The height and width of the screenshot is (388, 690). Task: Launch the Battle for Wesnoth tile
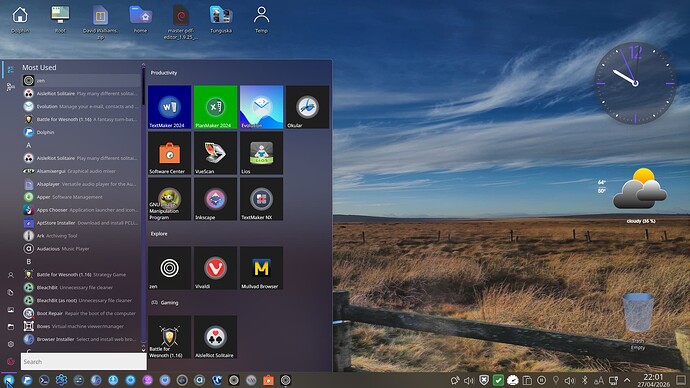click(169, 337)
